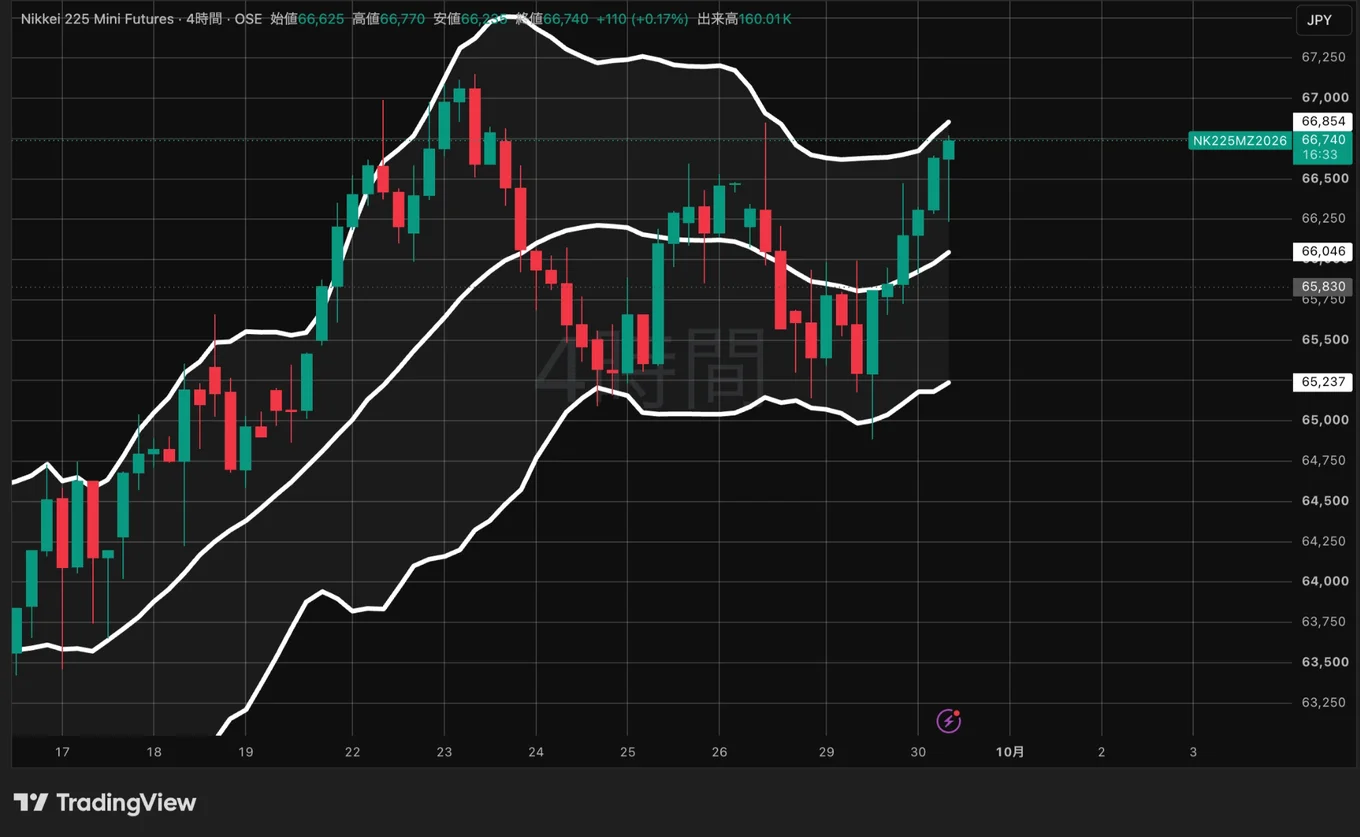Click the Nikkei 225 Mini Futures title

pos(98,19)
